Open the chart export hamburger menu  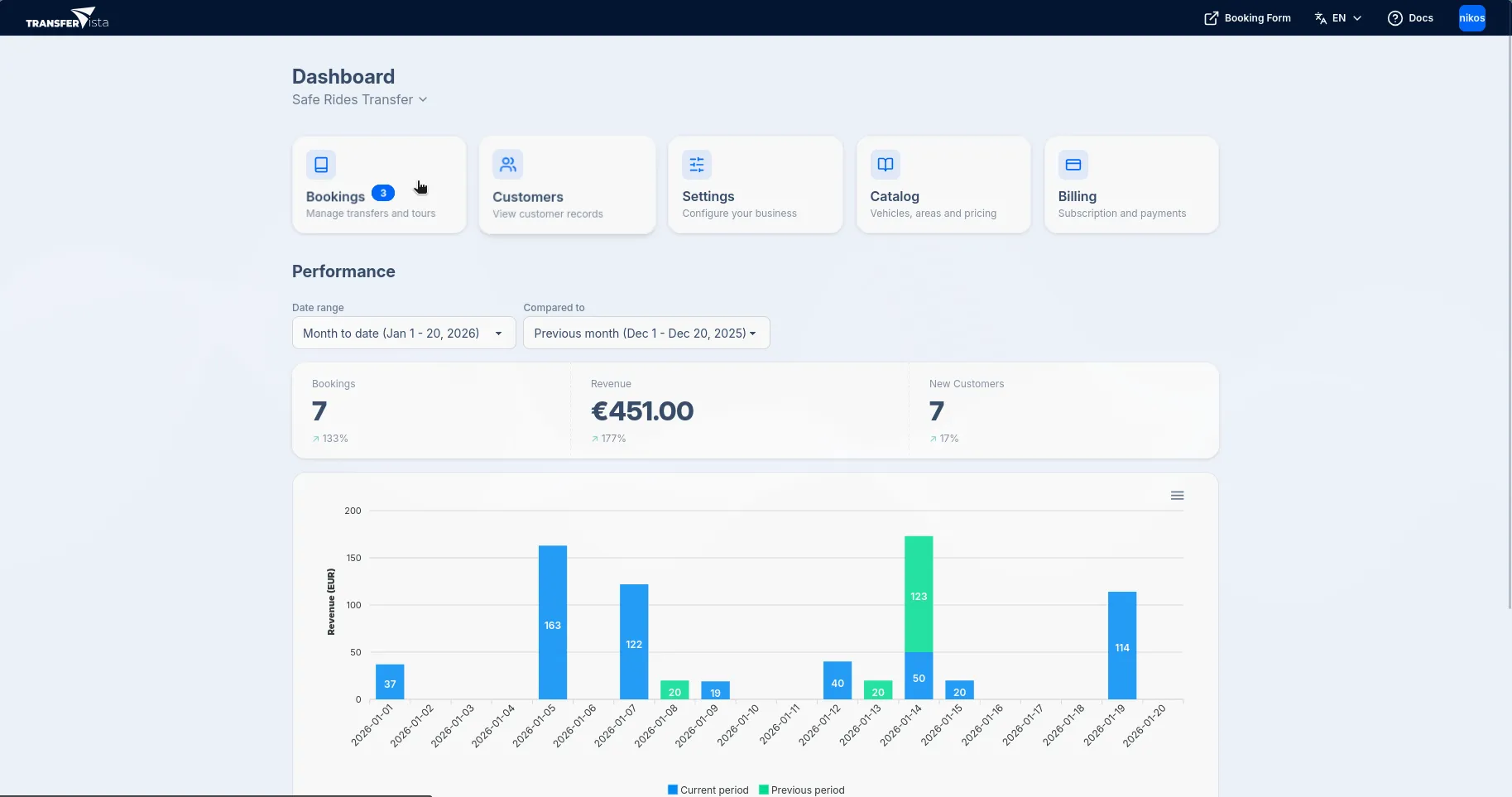coord(1177,495)
